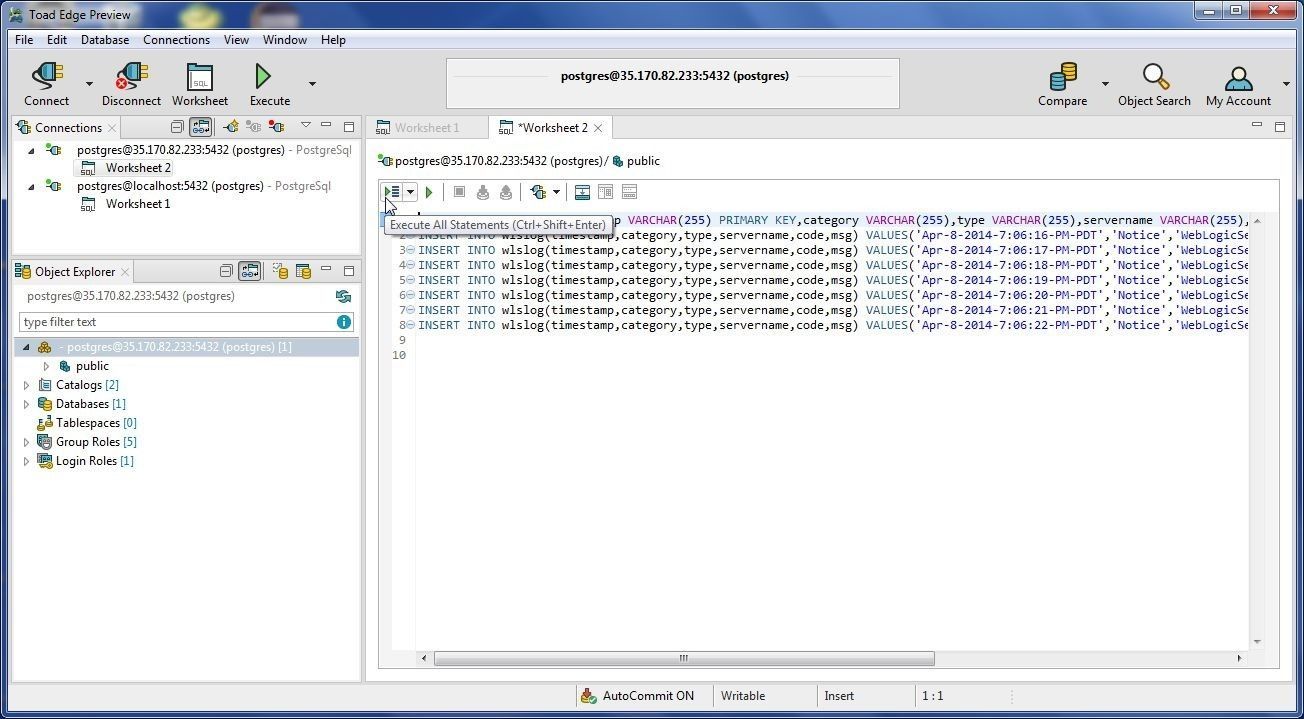Click the greyed plug icon in Connections panel
Image resolution: width=1304 pixels, height=719 pixels.
tap(253, 127)
